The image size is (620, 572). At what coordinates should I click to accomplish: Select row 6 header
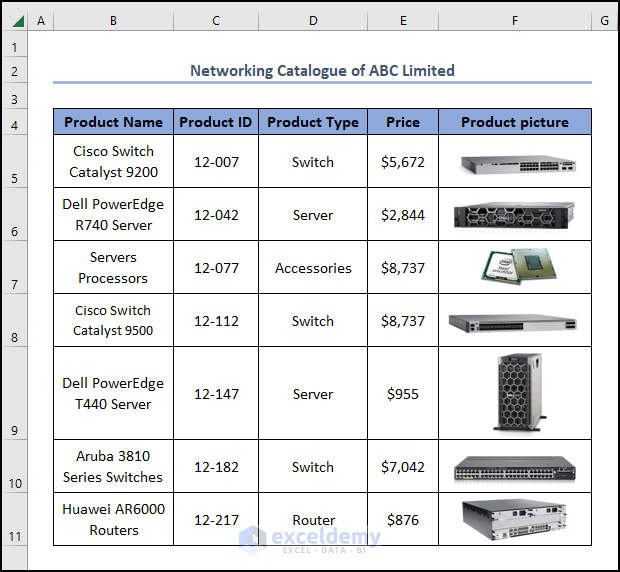(x=15, y=215)
